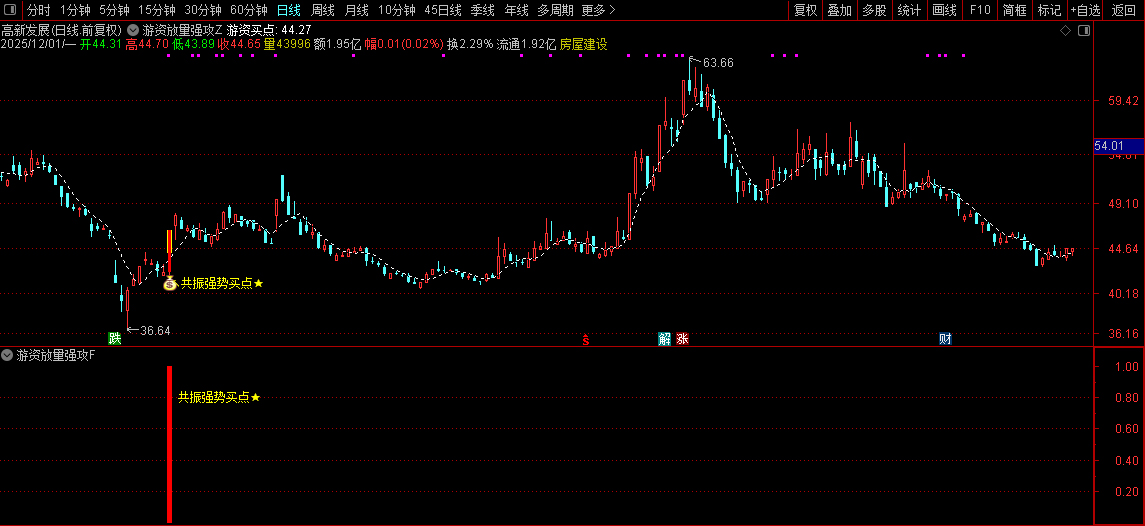The image size is (1145, 526).
Task: Click the +自选 add to watchlist button
Action: tap(1085, 10)
